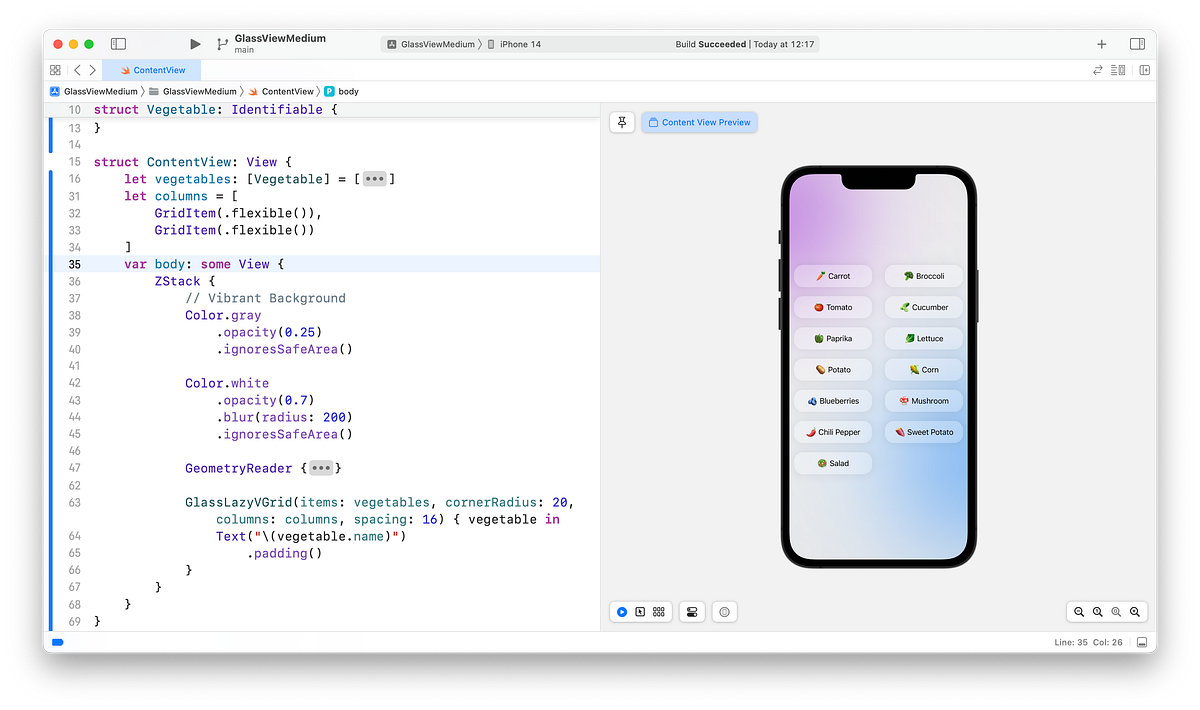
Task: Expand the collapsed vegetables array code
Action: point(374,178)
